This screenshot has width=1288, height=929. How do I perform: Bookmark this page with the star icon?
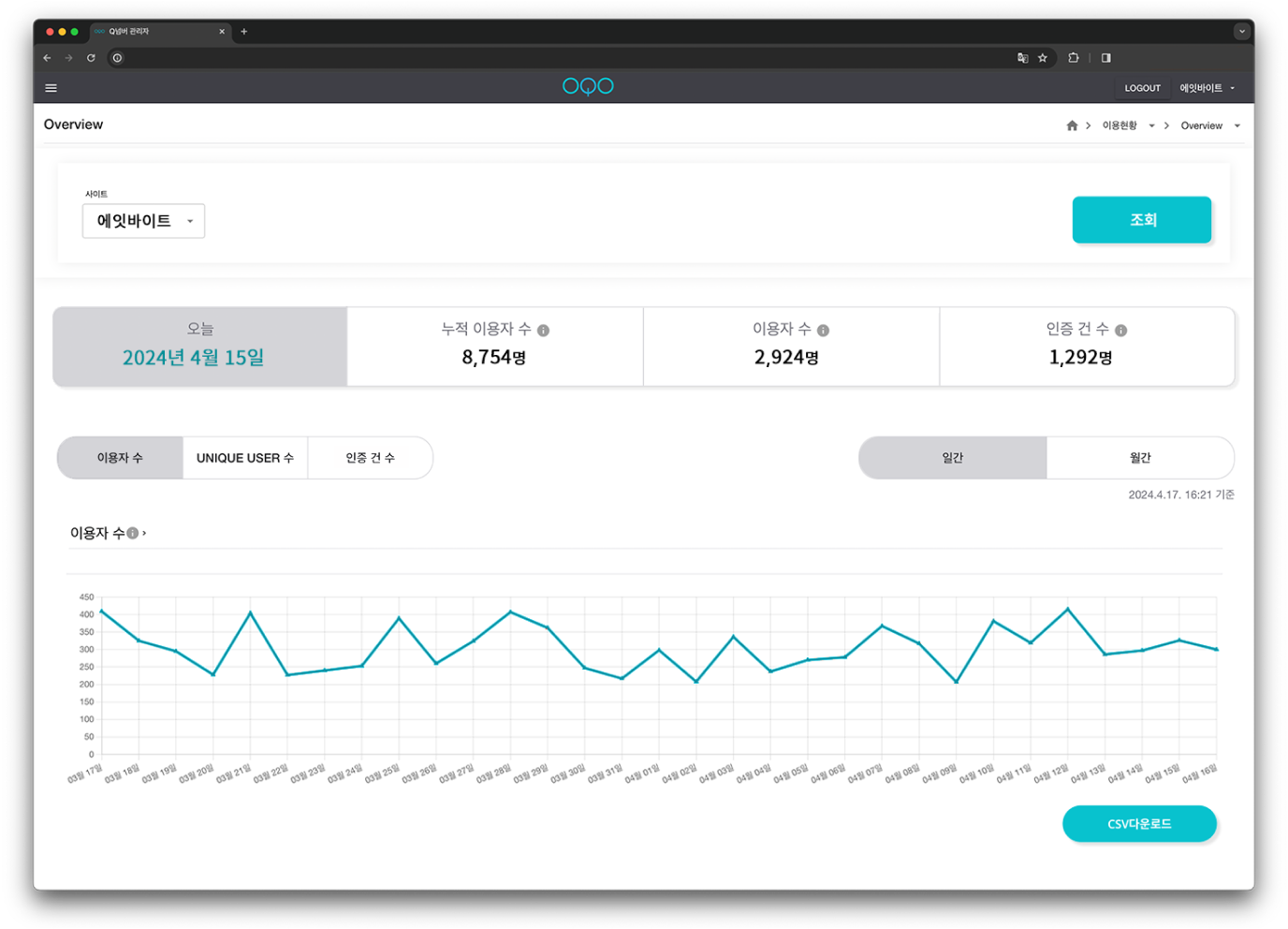(x=1043, y=58)
